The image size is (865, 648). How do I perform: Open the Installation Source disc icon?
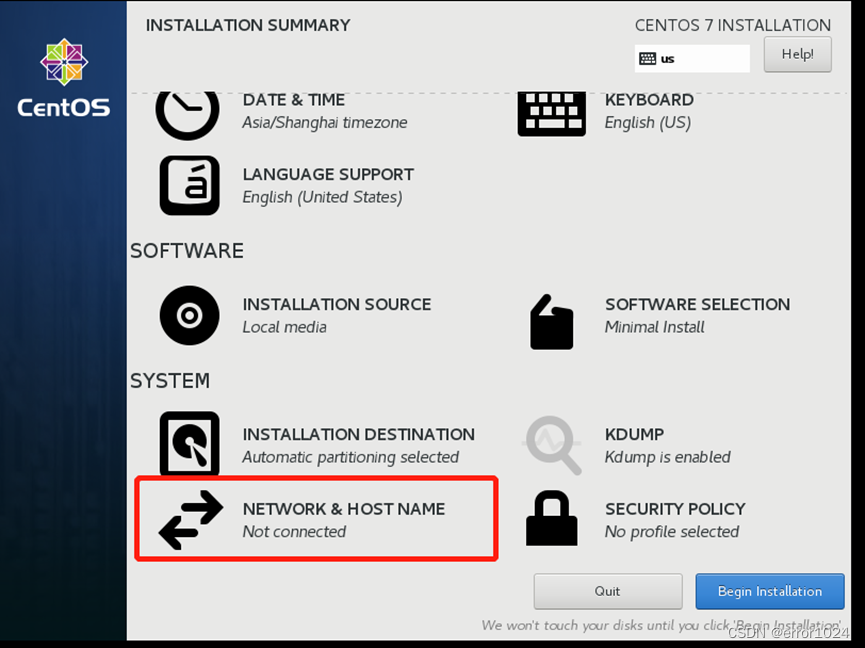tap(189, 315)
